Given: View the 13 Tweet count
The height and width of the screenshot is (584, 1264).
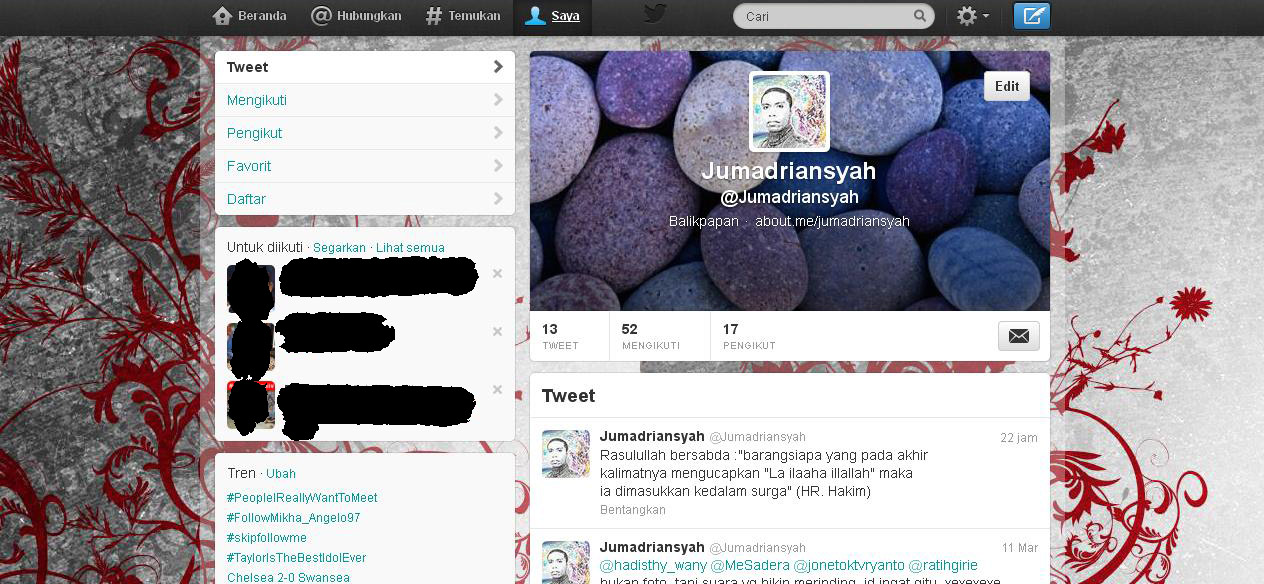Looking at the screenshot, I should [x=560, y=336].
